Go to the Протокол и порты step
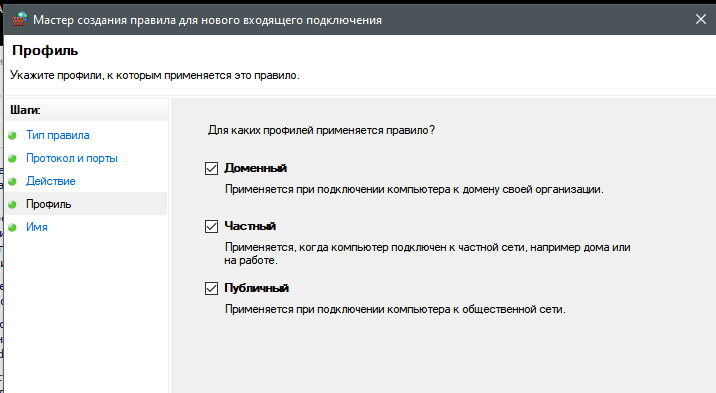716x393 pixels. 72,158
